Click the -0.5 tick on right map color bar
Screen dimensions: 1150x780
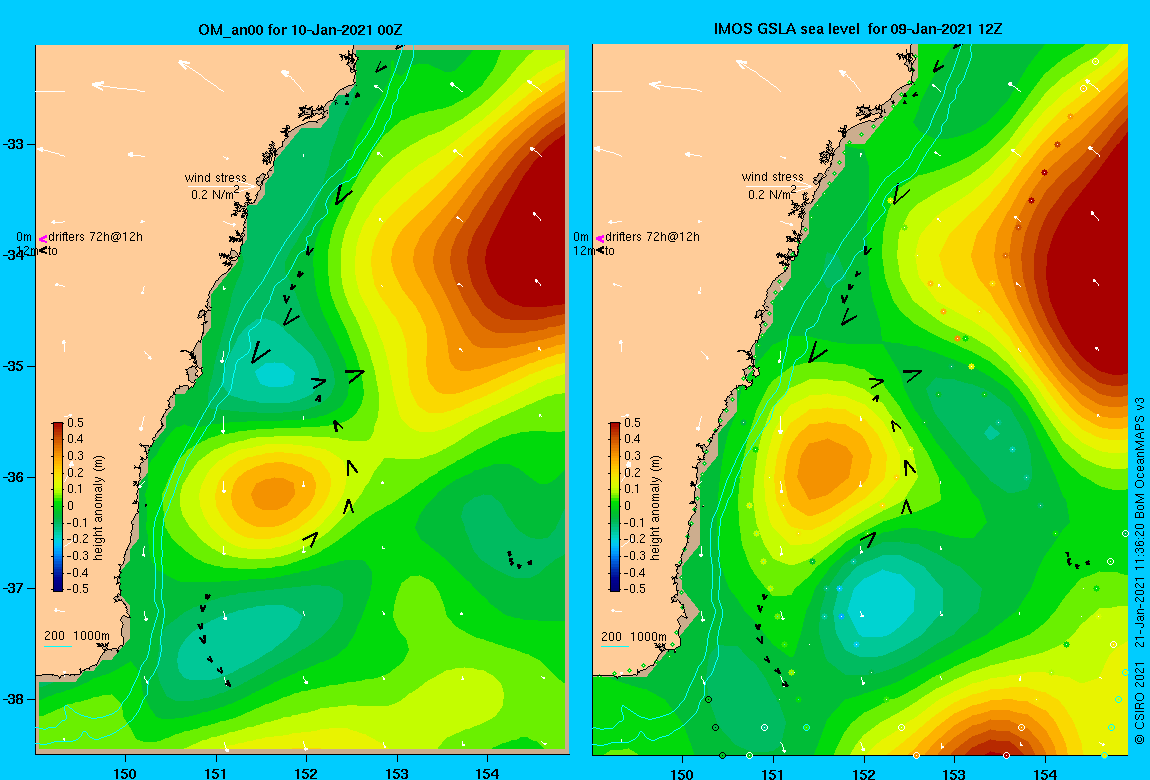(x=633, y=589)
